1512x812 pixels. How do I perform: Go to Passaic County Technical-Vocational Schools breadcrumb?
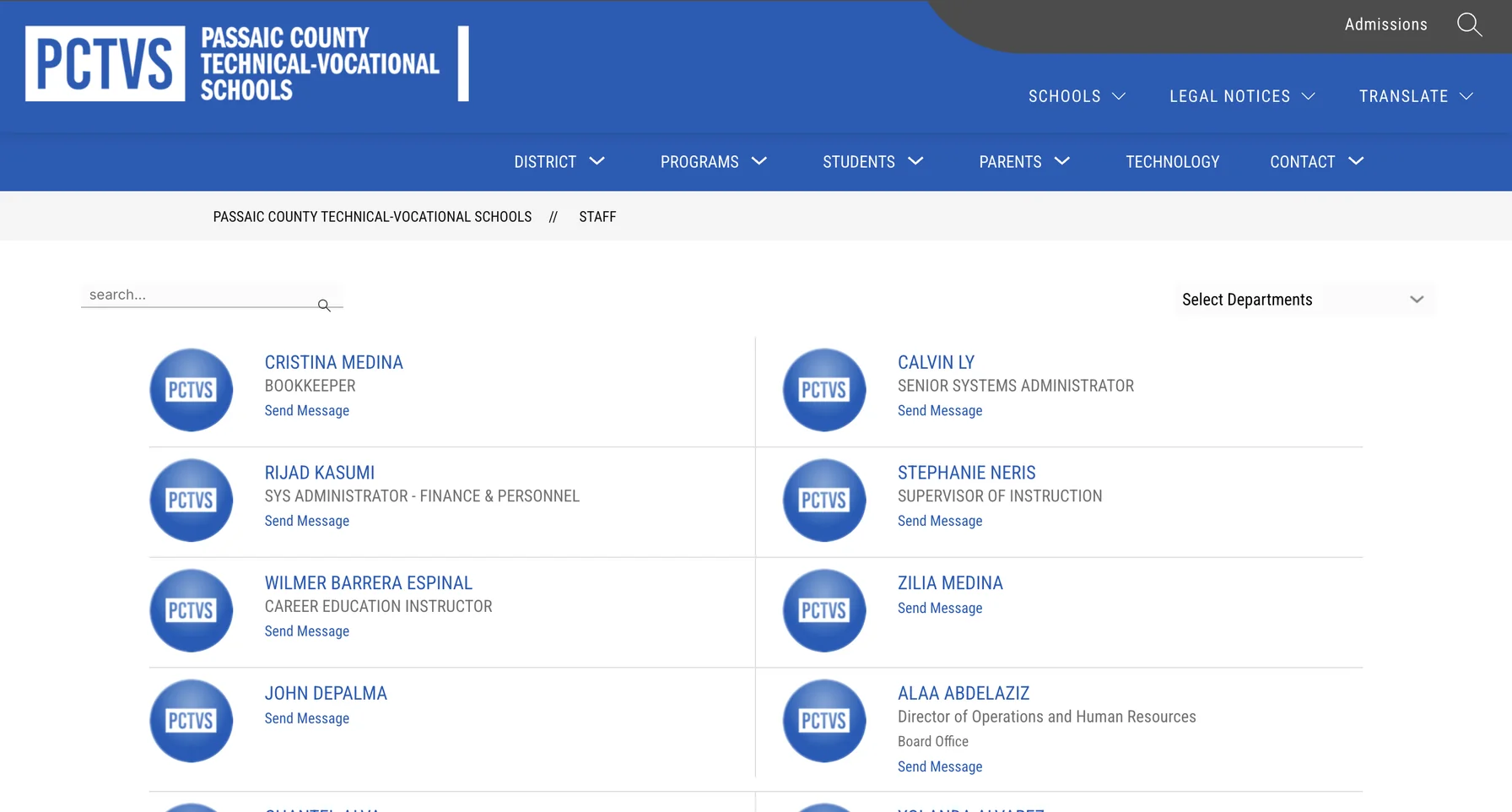coord(372,217)
